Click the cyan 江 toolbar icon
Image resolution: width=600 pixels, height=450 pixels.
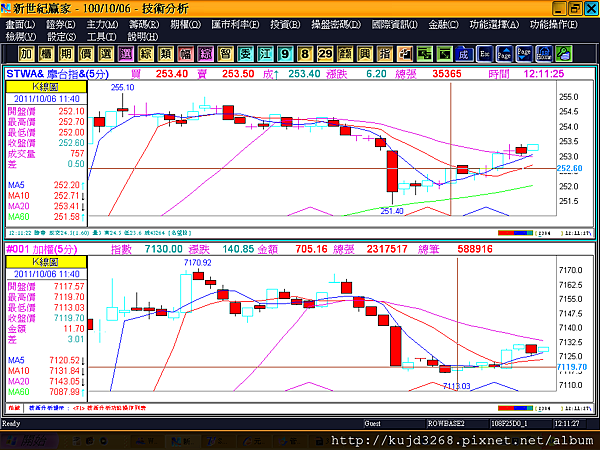click(265, 54)
